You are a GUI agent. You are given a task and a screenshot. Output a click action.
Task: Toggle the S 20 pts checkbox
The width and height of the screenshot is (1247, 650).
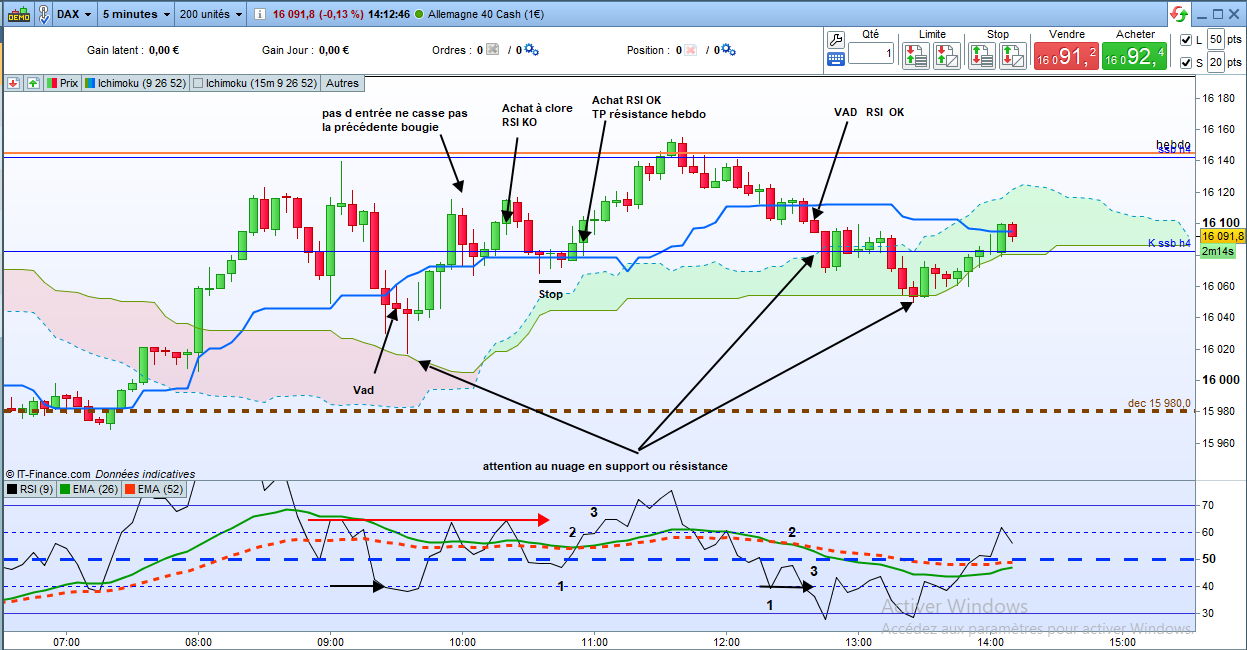point(1186,63)
